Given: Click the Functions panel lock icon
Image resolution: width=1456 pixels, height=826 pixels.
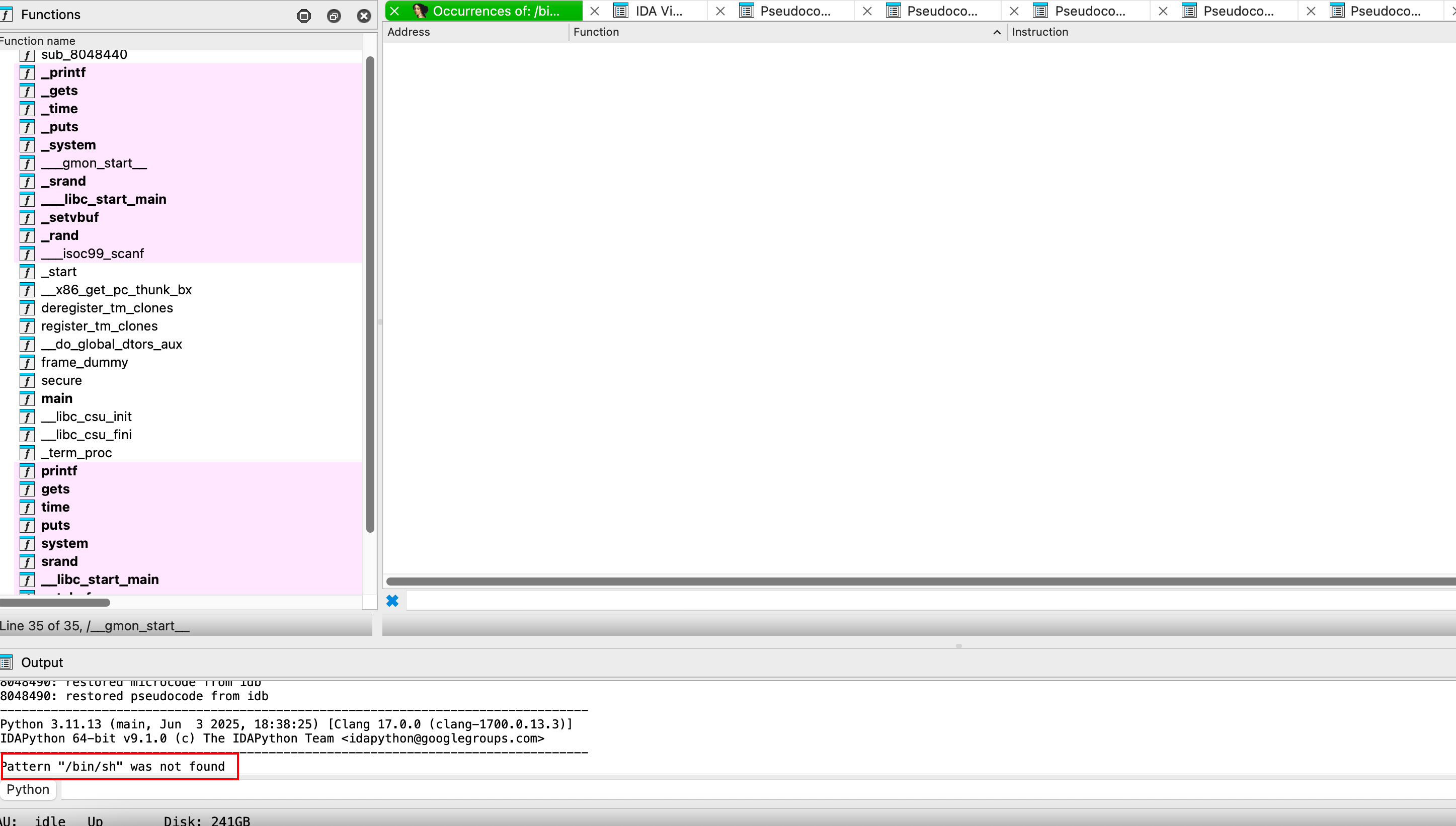Looking at the screenshot, I should [303, 16].
